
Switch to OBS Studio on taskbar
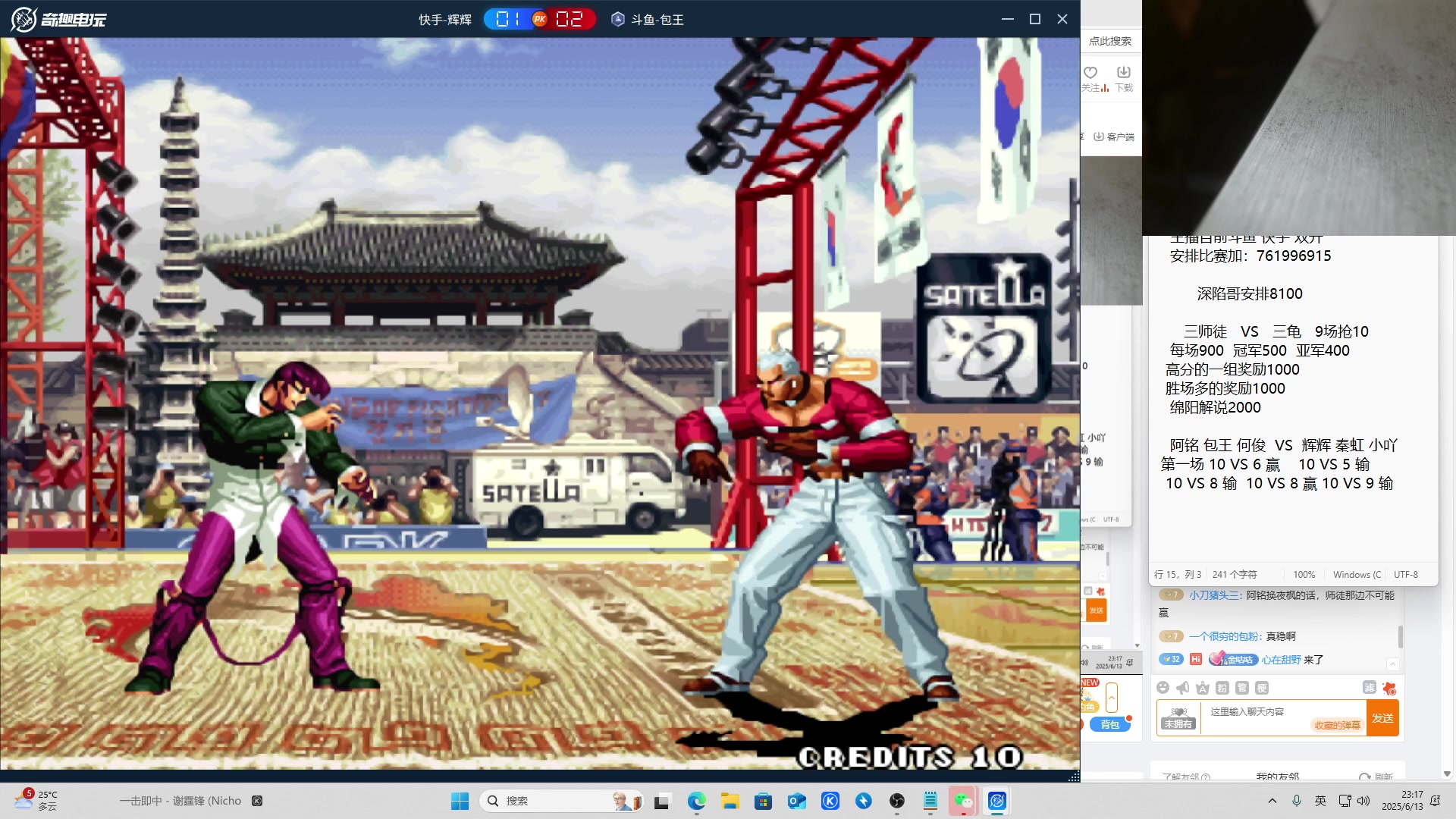point(897,801)
